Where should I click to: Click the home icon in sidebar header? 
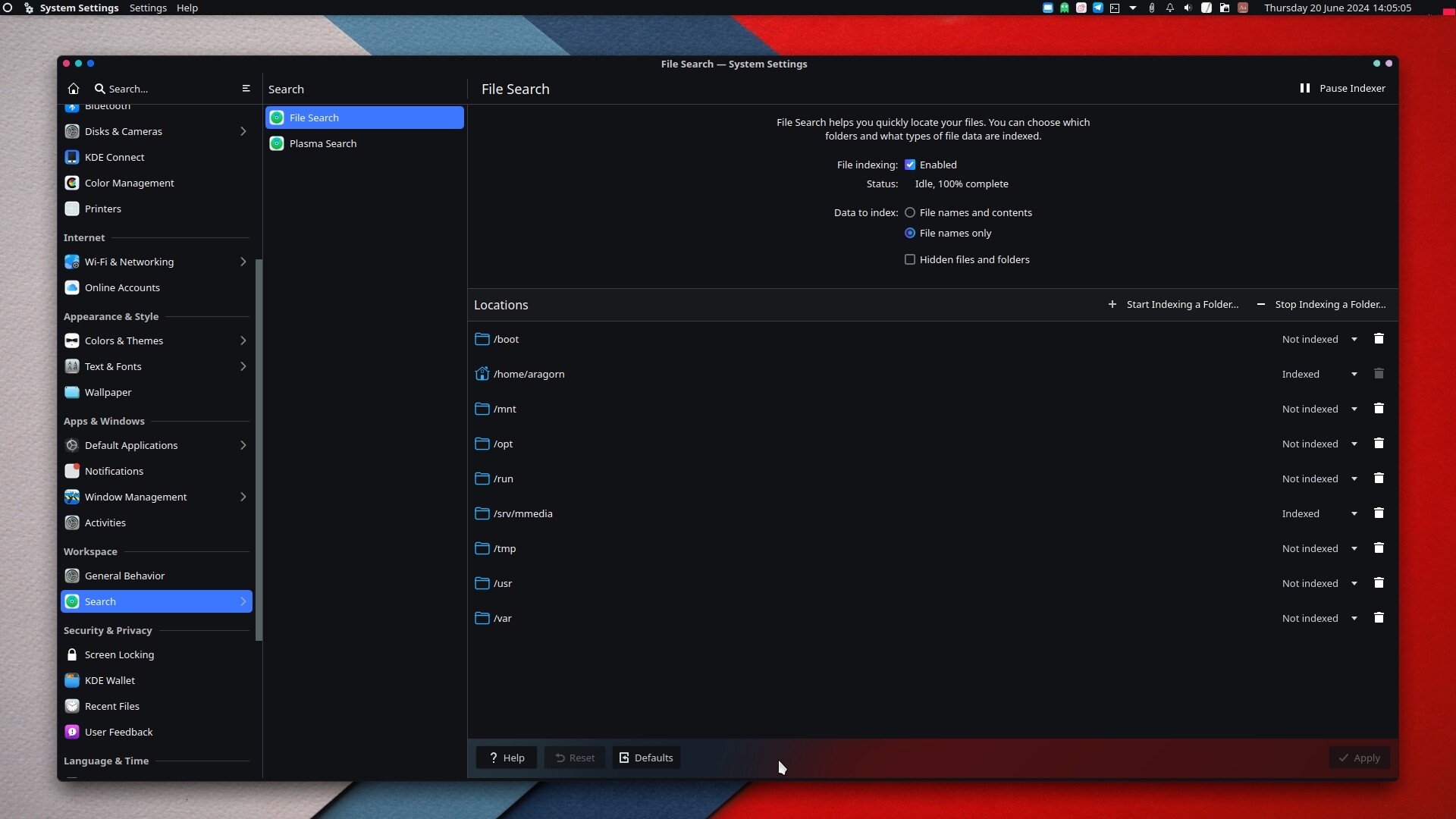click(74, 89)
